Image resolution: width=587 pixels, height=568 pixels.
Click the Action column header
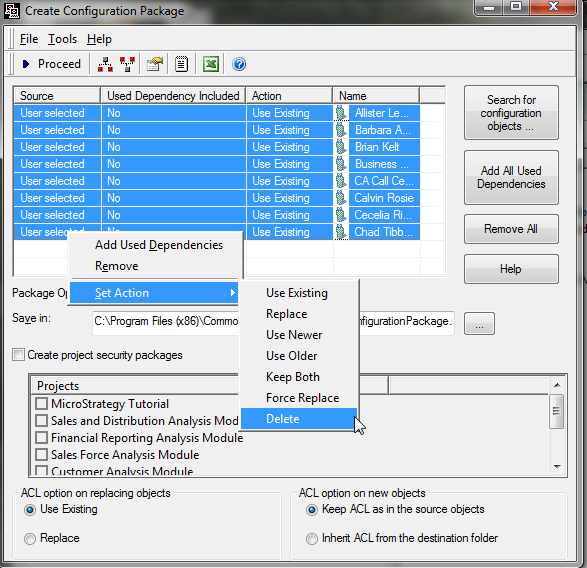click(289, 96)
